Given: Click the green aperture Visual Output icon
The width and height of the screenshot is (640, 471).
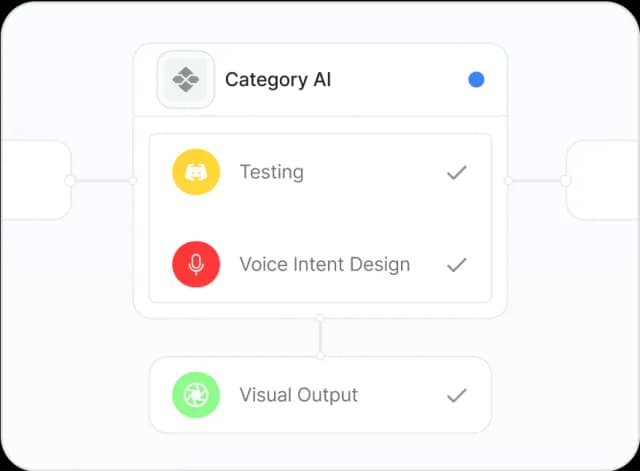Looking at the screenshot, I should pyautogui.click(x=196, y=395).
